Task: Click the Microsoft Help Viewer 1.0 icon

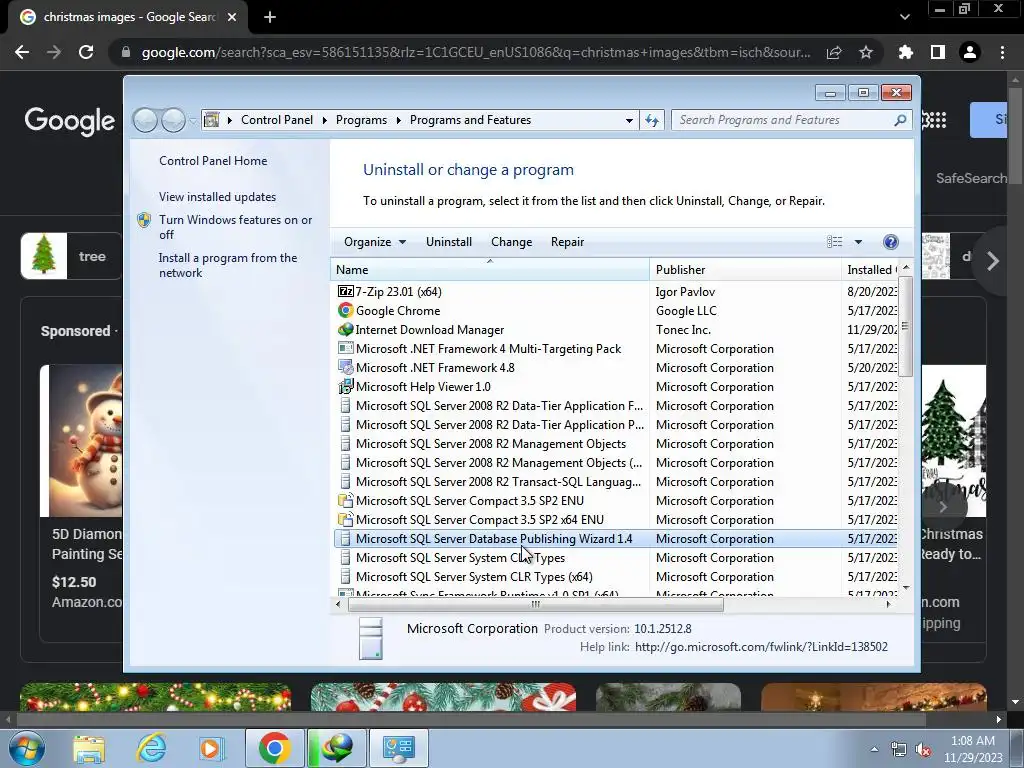Action: tap(345, 387)
